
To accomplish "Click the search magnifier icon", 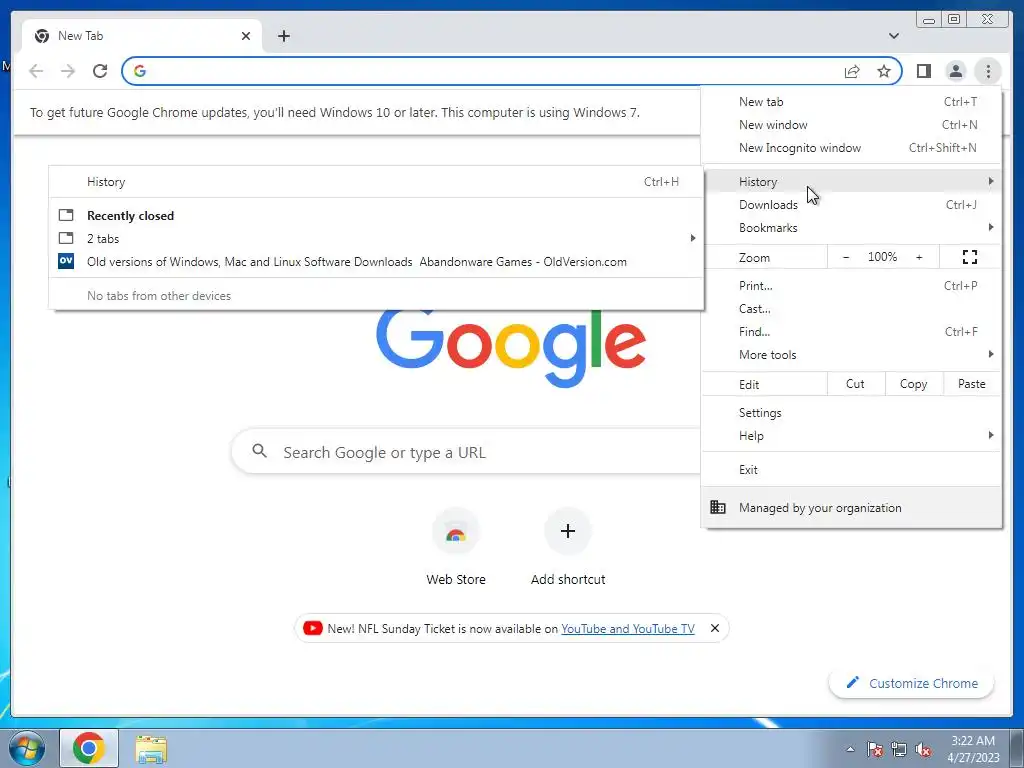I will pos(259,451).
